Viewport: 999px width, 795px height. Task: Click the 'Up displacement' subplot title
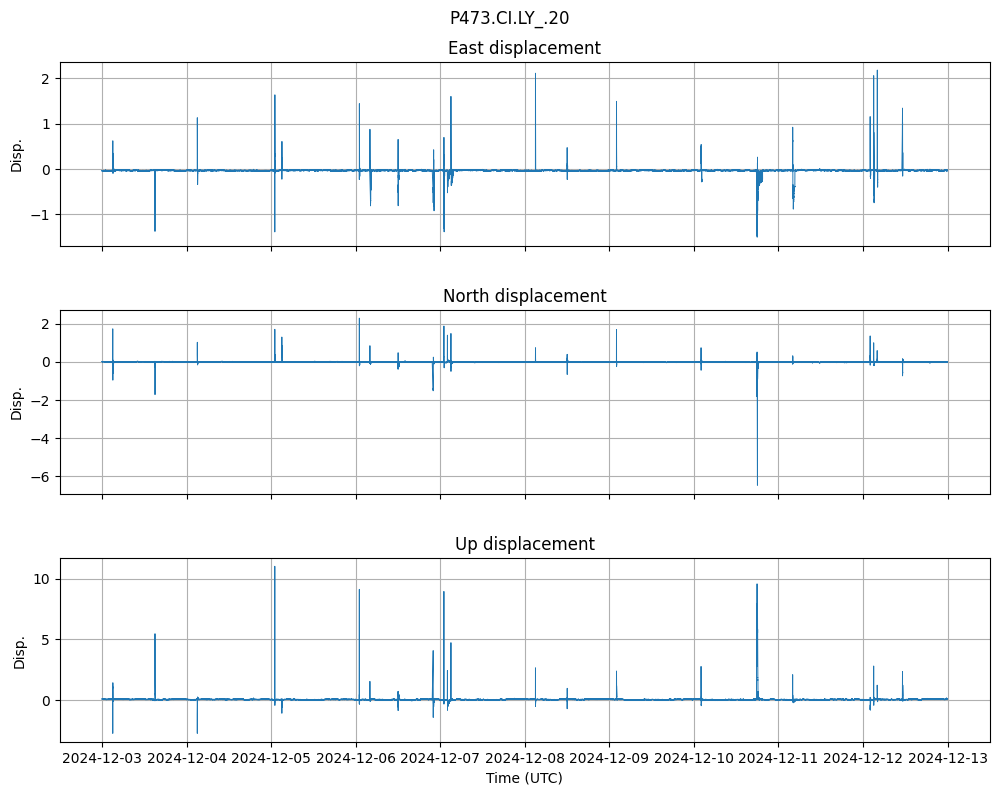524,544
